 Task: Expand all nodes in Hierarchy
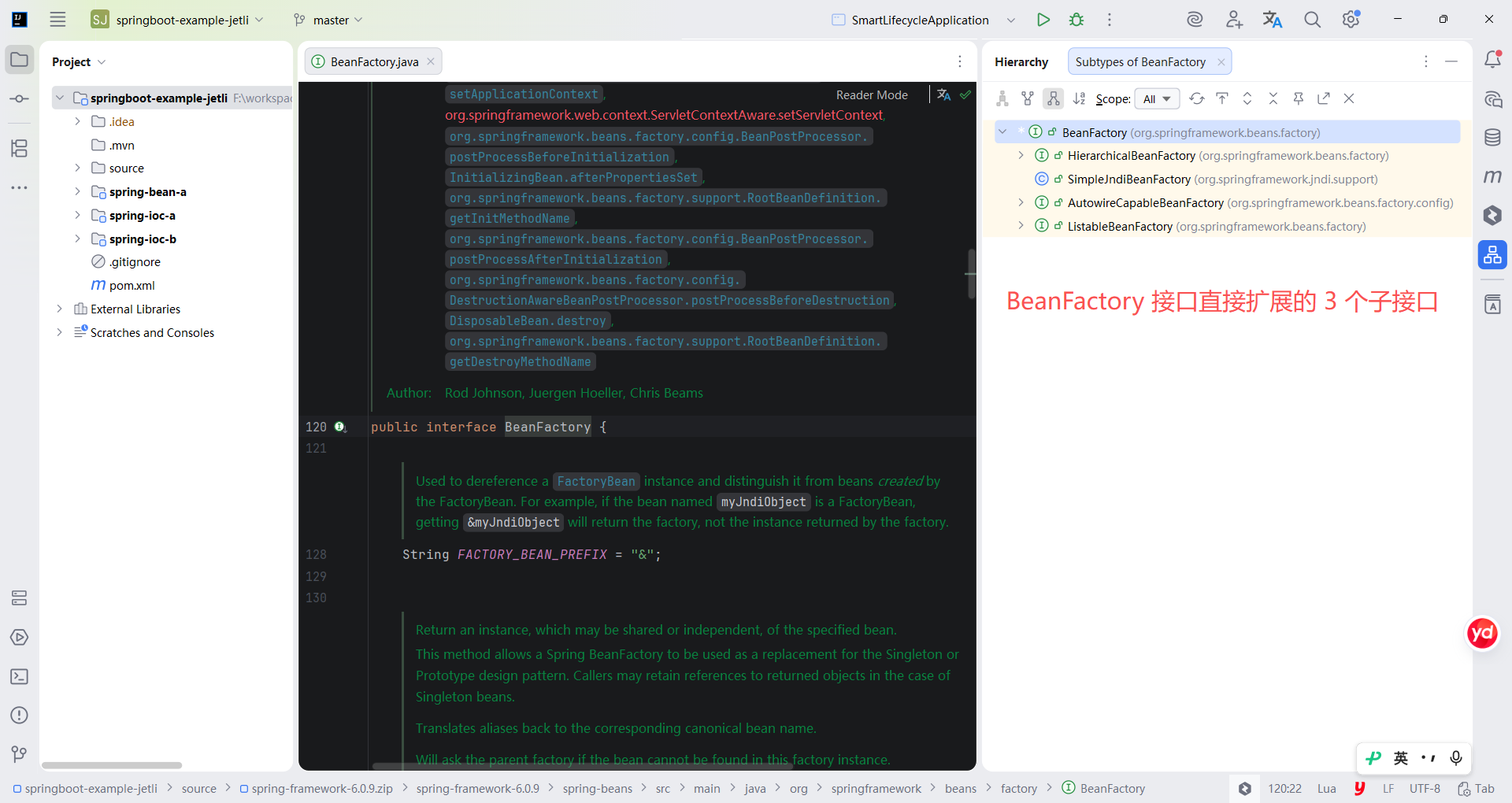point(1247,98)
